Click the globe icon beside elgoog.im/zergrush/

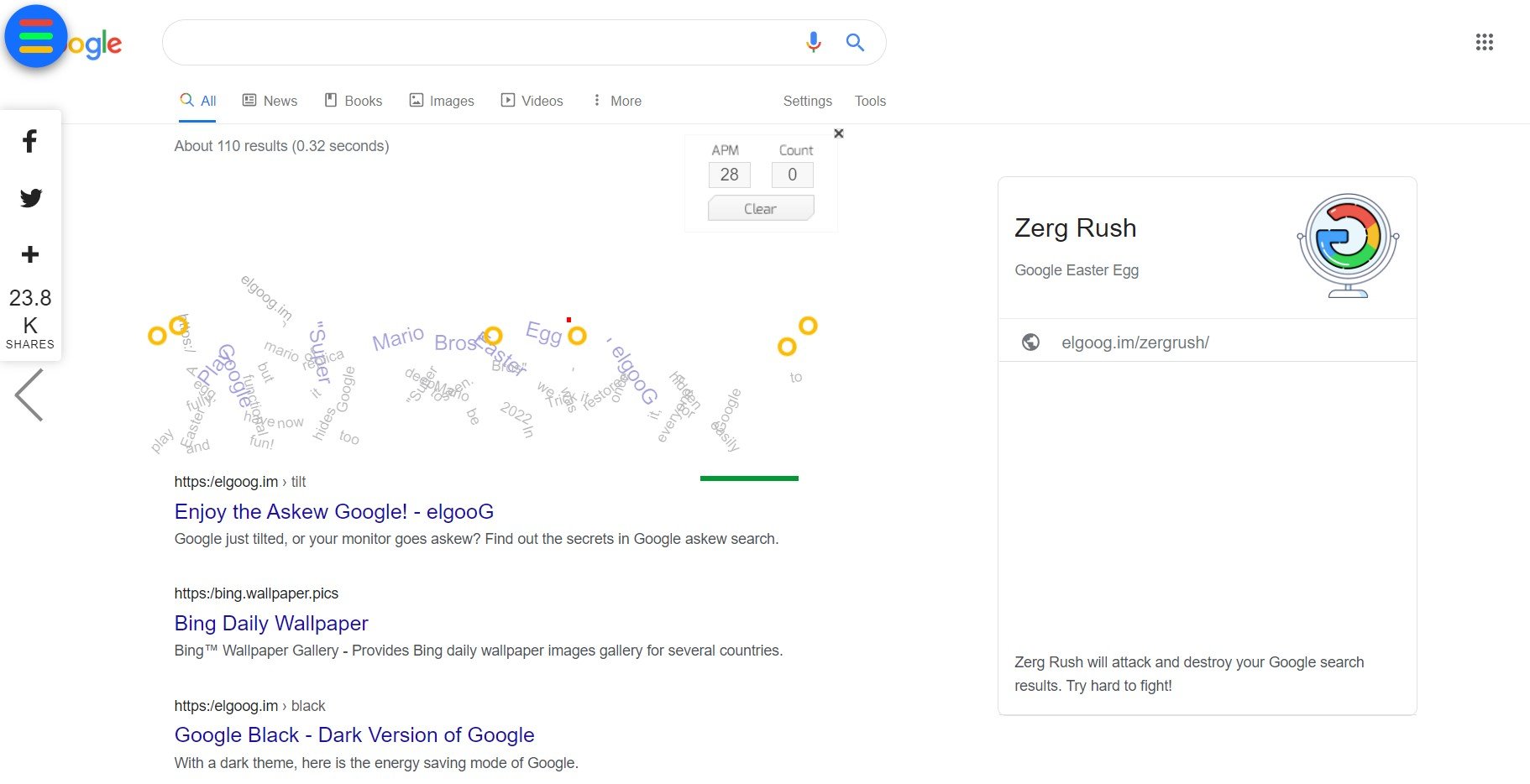pos(1030,342)
